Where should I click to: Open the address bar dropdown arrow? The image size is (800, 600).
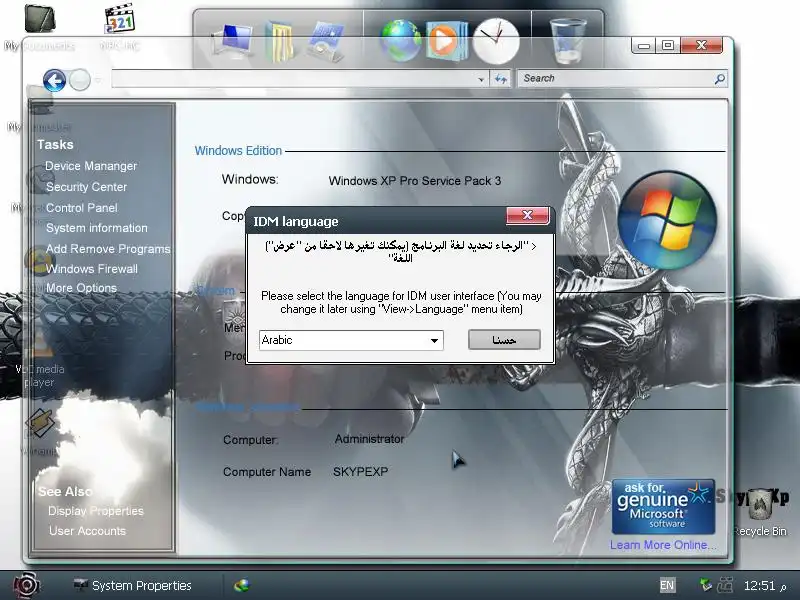click(481, 79)
